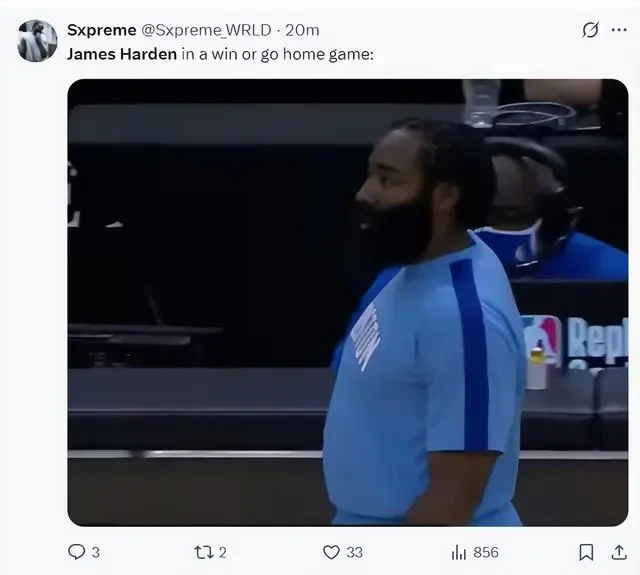The height and width of the screenshot is (575, 640).
Task: Play the embedded basketball video
Action: (x=348, y=302)
